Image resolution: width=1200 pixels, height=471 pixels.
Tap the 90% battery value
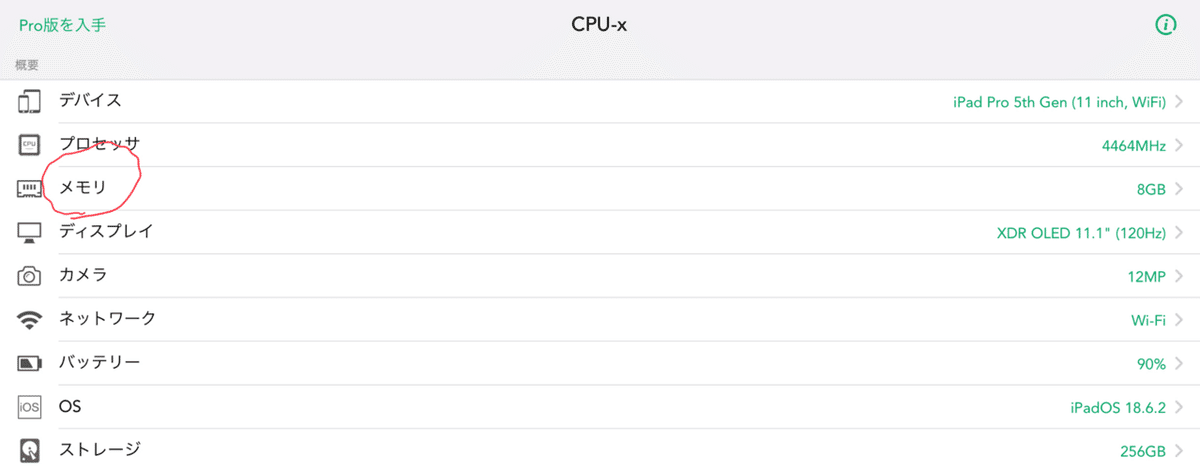click(1151, 364)
